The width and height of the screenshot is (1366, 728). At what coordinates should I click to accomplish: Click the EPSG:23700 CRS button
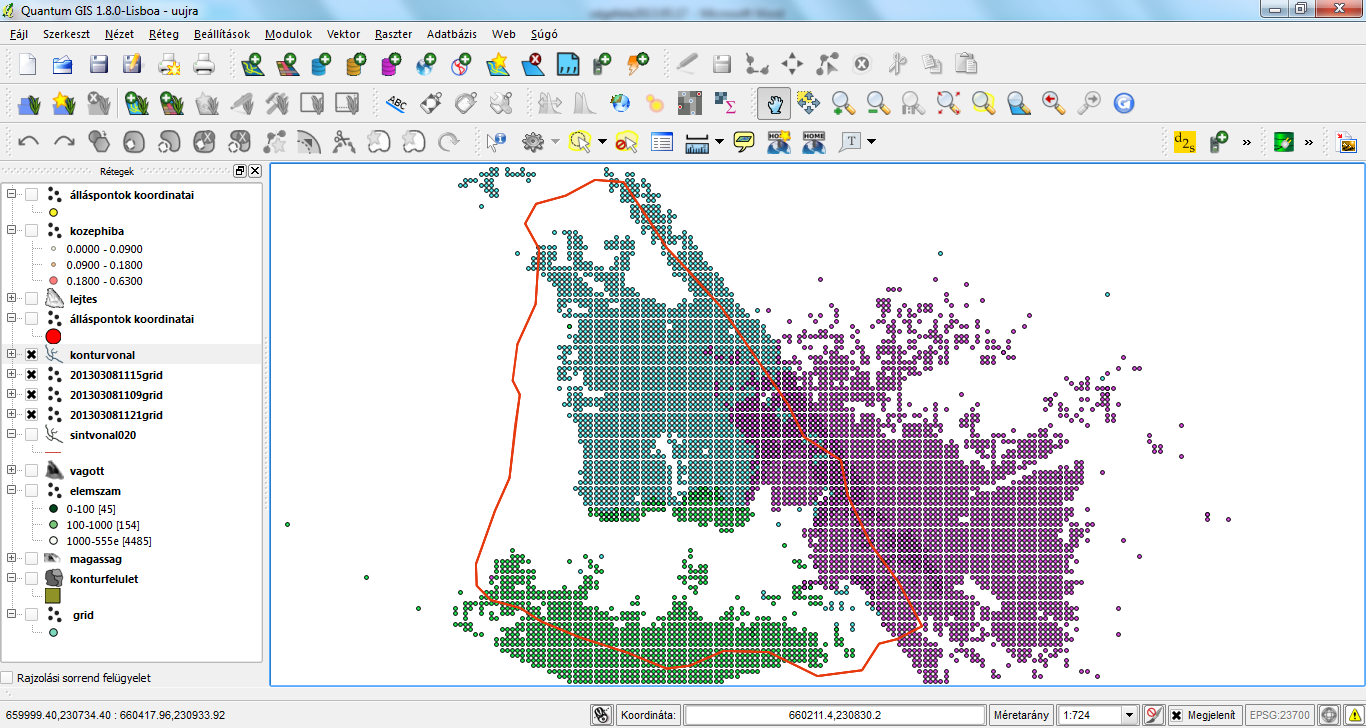pyautogui.click(x=1279, y=715)
